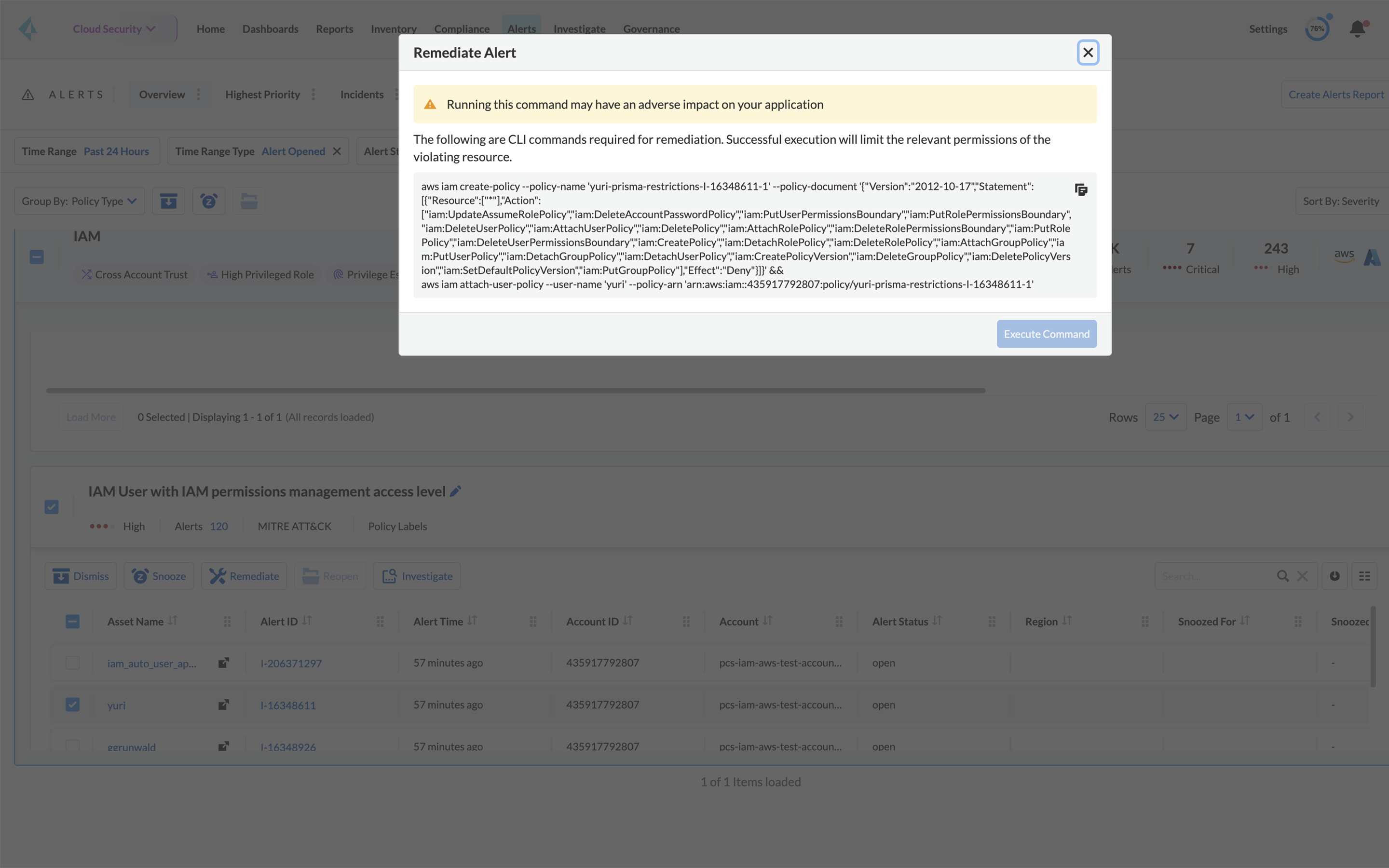Change grouping via the Policy Type dropdown

[x=79, y=200]
